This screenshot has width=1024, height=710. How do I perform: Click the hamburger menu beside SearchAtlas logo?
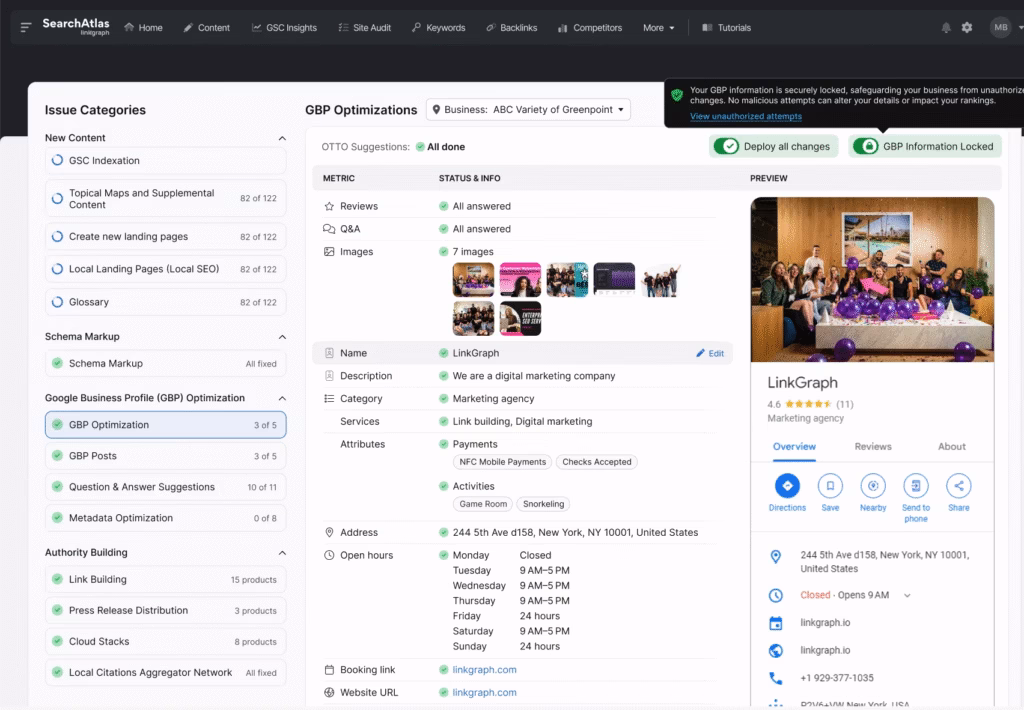[x=24, y=27]
